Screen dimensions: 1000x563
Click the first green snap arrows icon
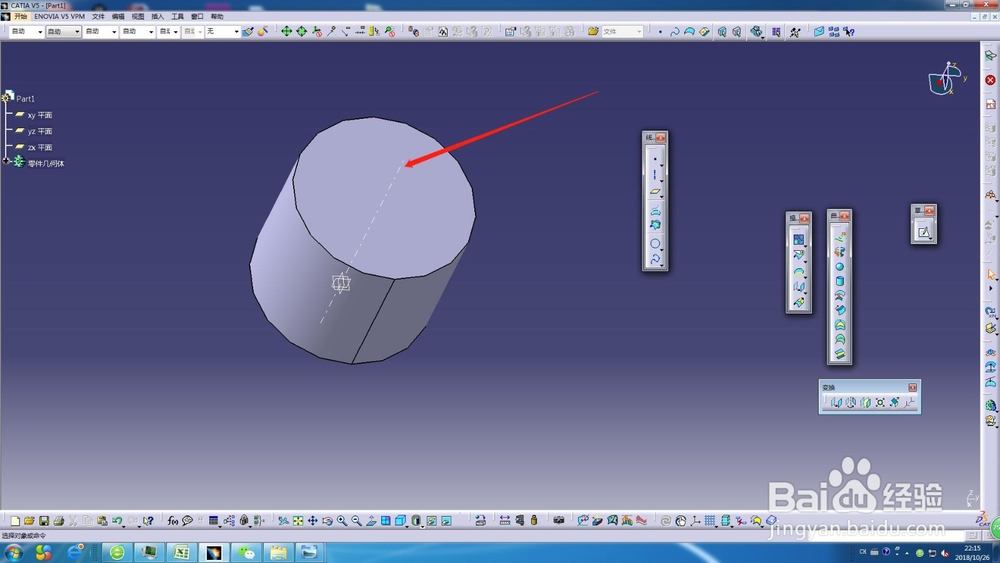click(x=286, y=31)
